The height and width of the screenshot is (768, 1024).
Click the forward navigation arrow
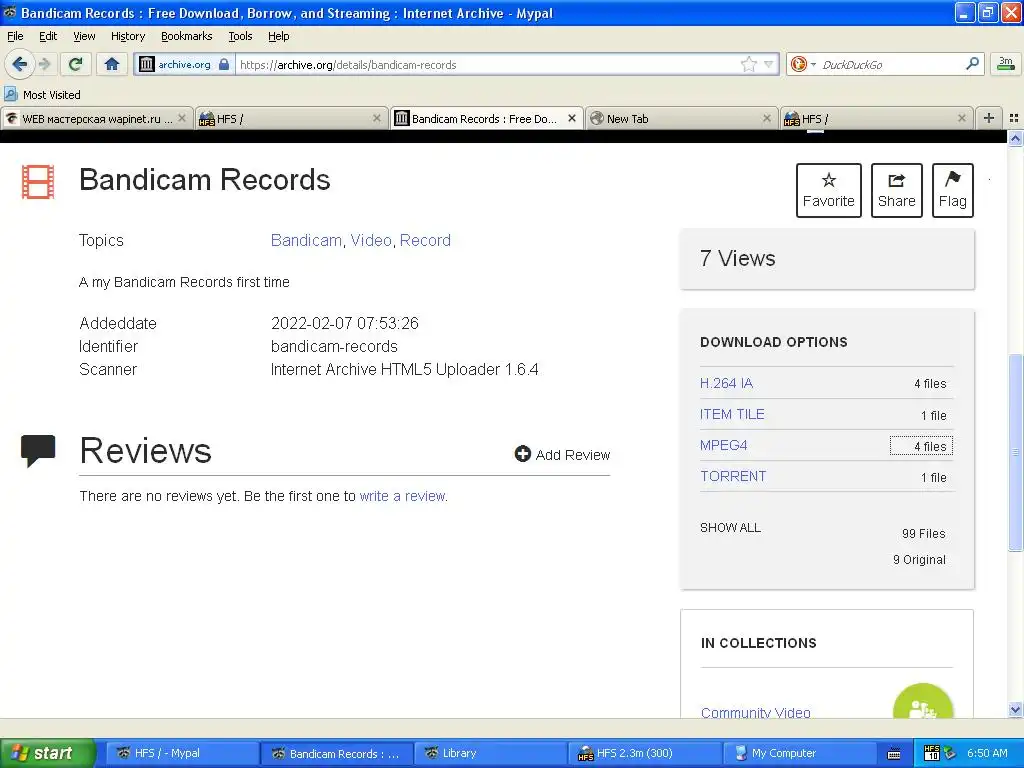click(x=44, y=64)
